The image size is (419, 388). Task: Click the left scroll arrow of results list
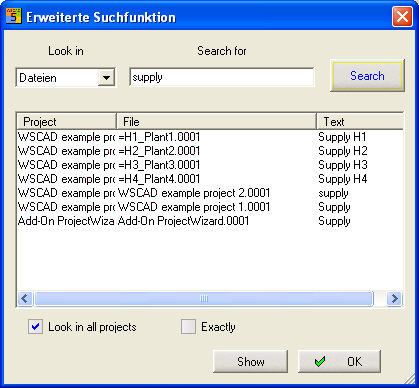point(25,298)
